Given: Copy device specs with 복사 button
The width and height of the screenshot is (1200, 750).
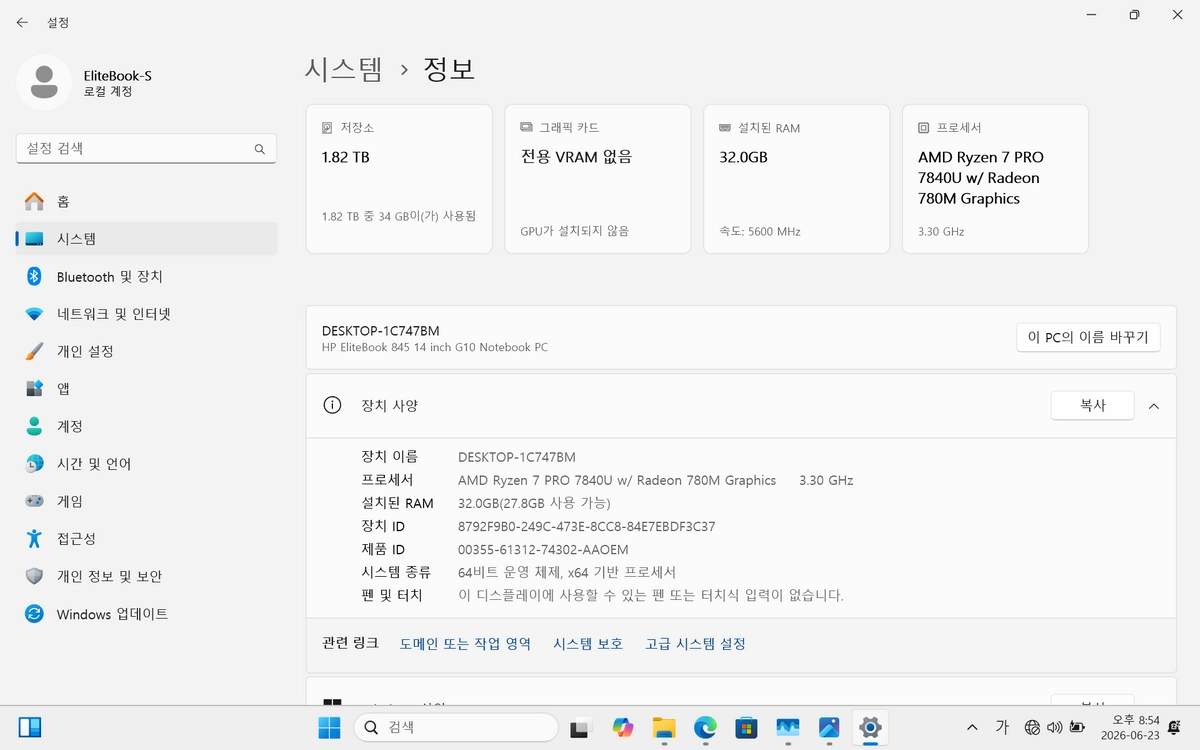Looking at the screenshot, I should [x=1092, y=406].
